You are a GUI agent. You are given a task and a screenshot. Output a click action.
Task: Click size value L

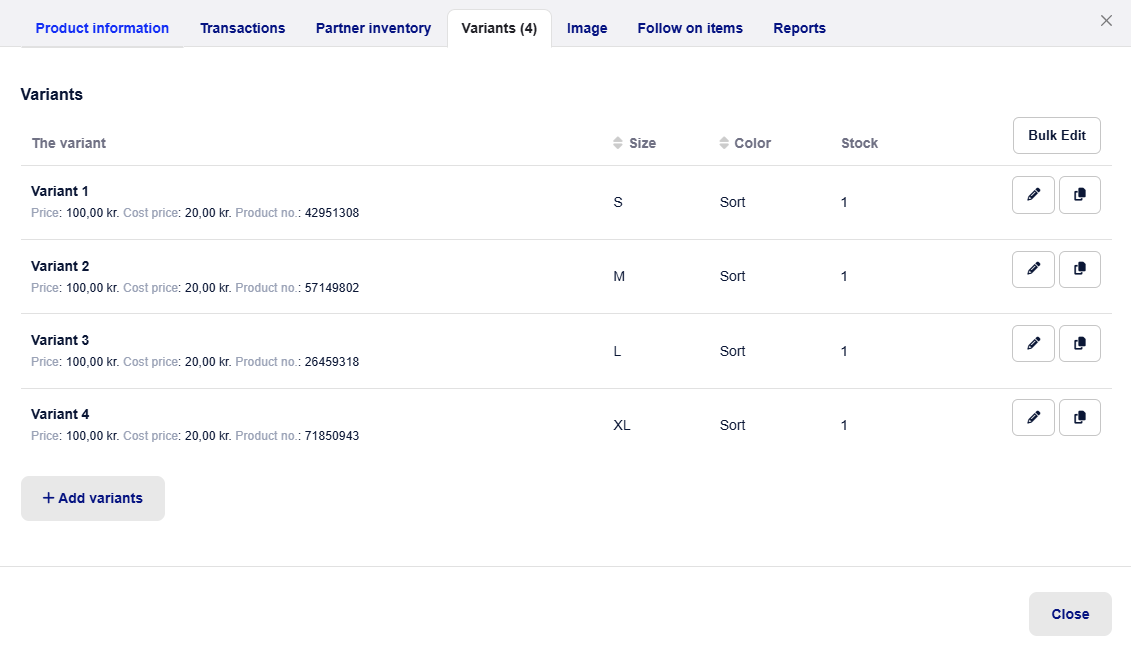(617, 351)
